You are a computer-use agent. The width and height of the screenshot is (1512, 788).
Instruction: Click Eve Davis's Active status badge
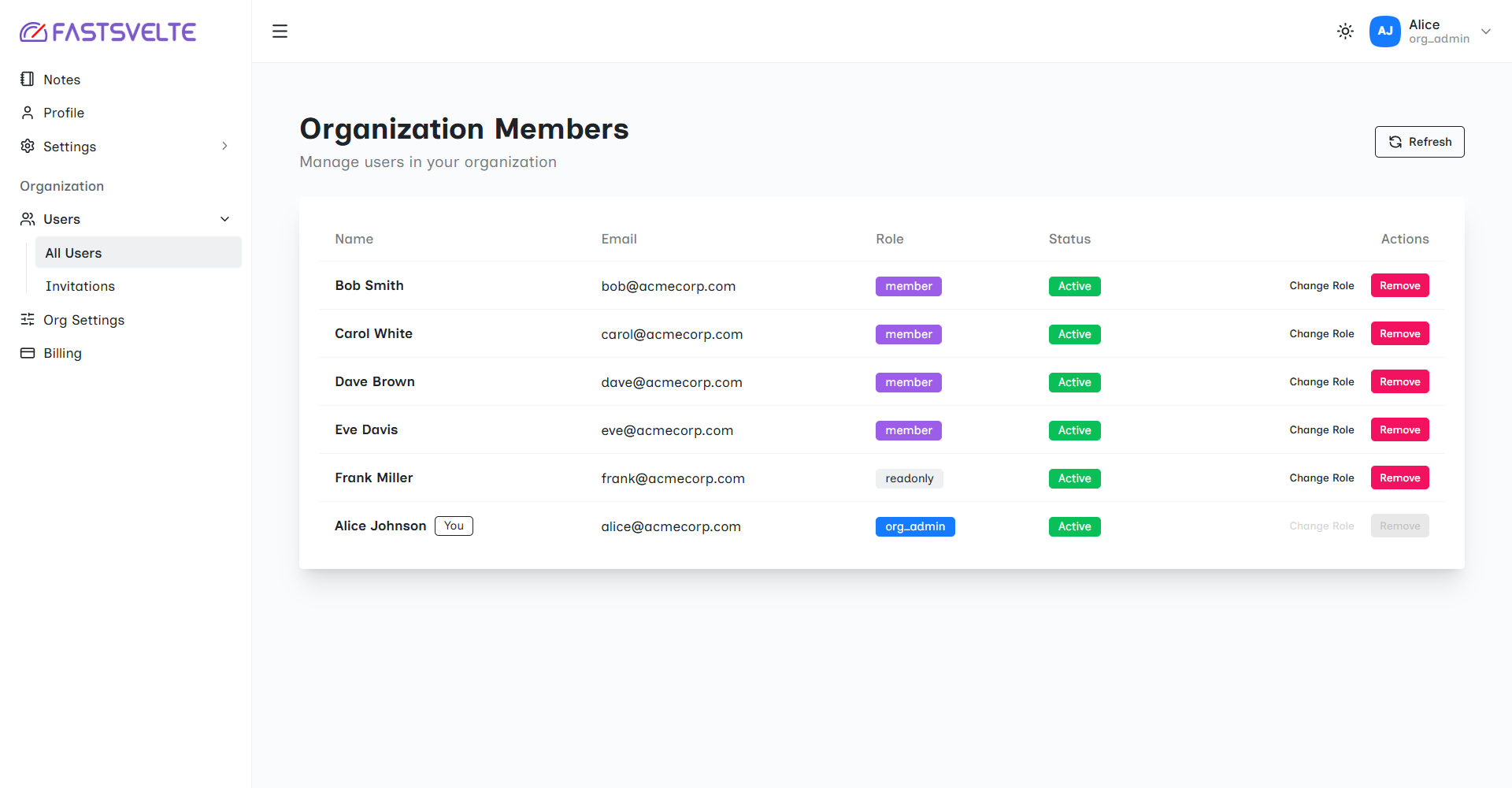coord(1074,430)
